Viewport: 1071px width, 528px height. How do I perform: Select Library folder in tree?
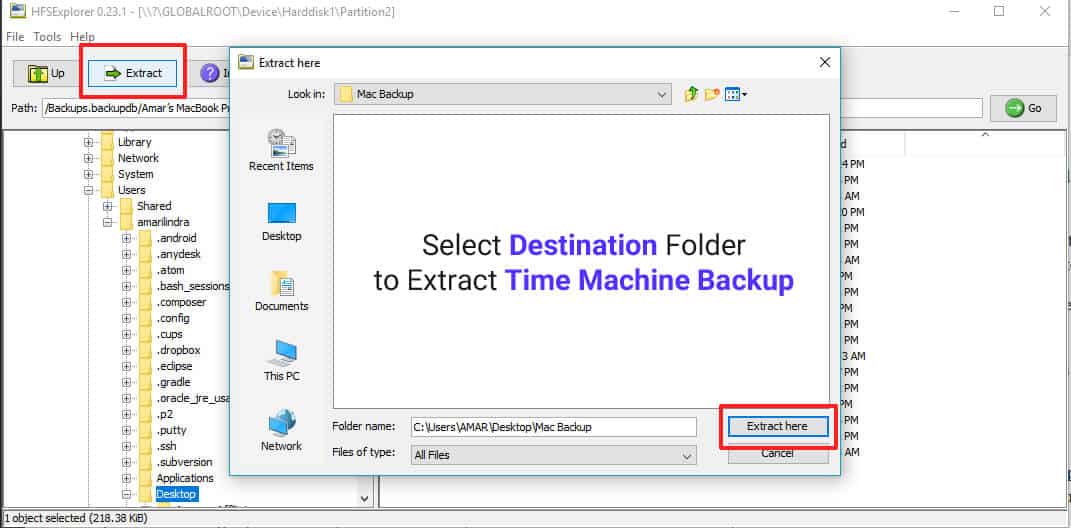(135, 142)
